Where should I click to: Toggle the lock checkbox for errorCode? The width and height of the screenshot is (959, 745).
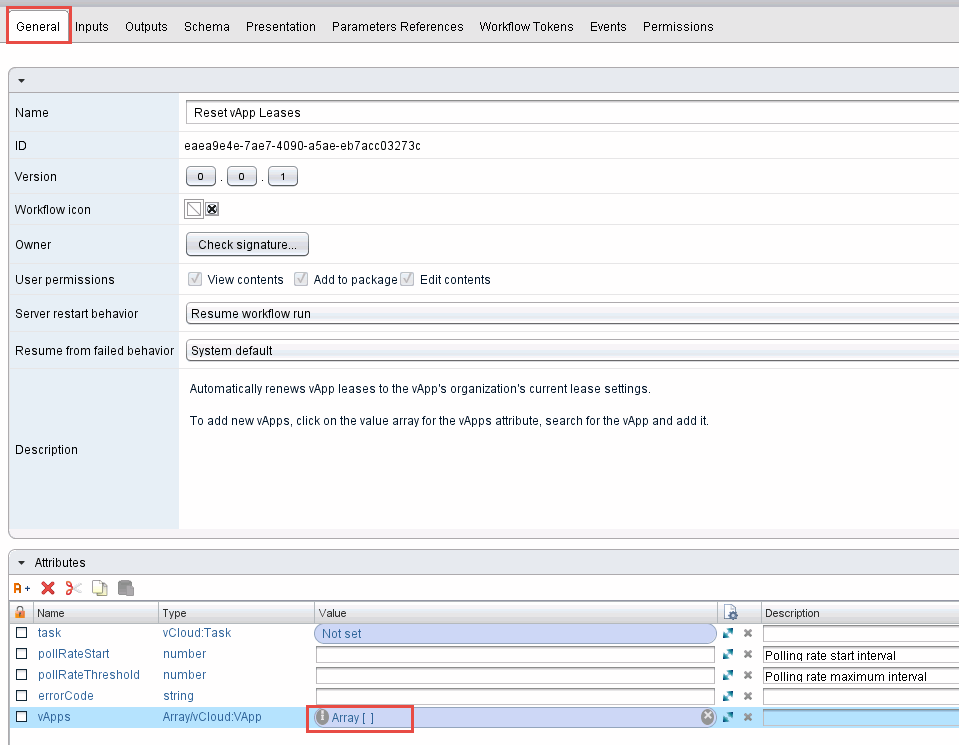point(21,696)
